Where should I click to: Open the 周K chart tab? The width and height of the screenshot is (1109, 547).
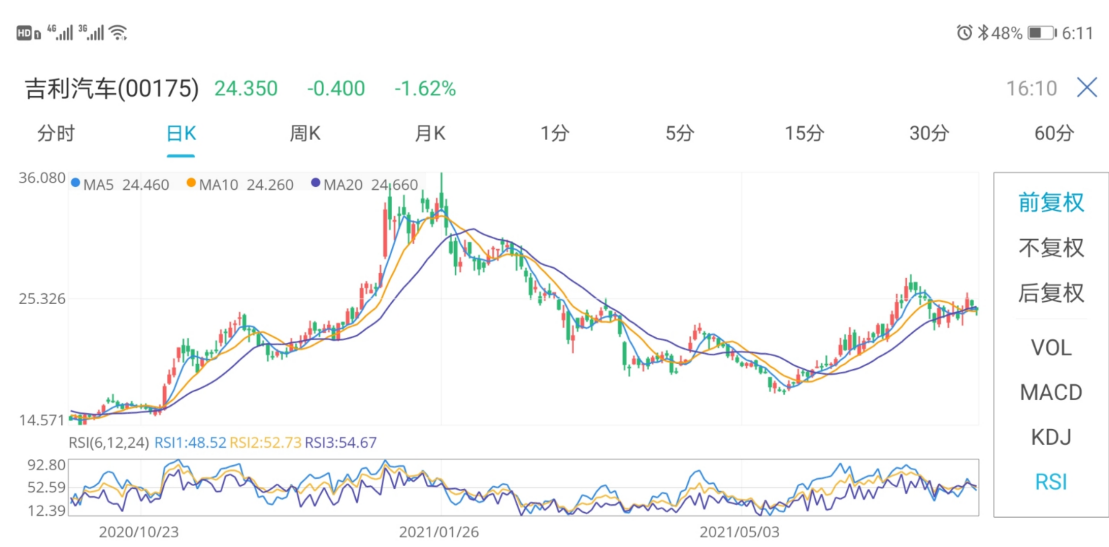coord(305,133)
